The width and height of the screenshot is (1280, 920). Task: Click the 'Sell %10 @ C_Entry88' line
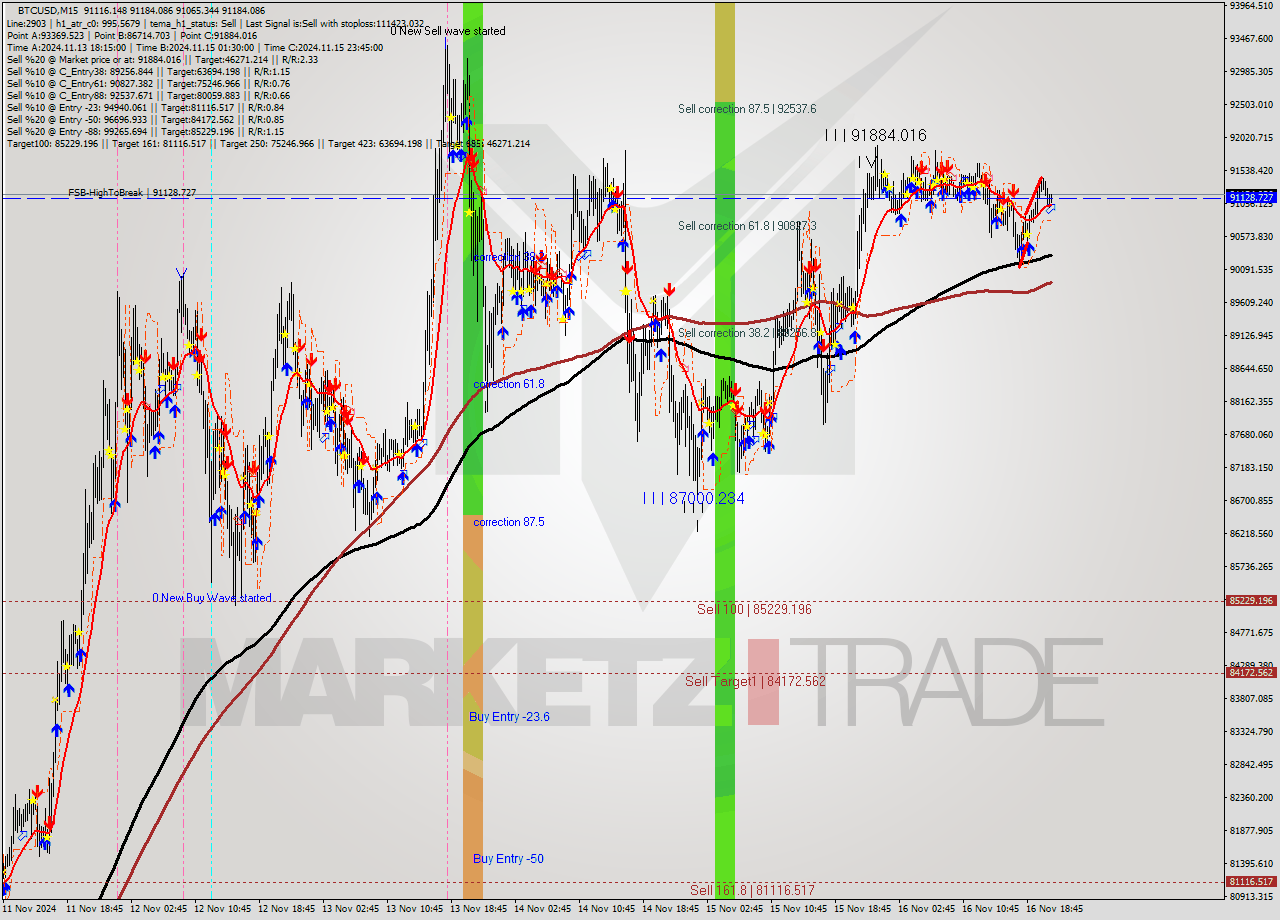(148, 95)
